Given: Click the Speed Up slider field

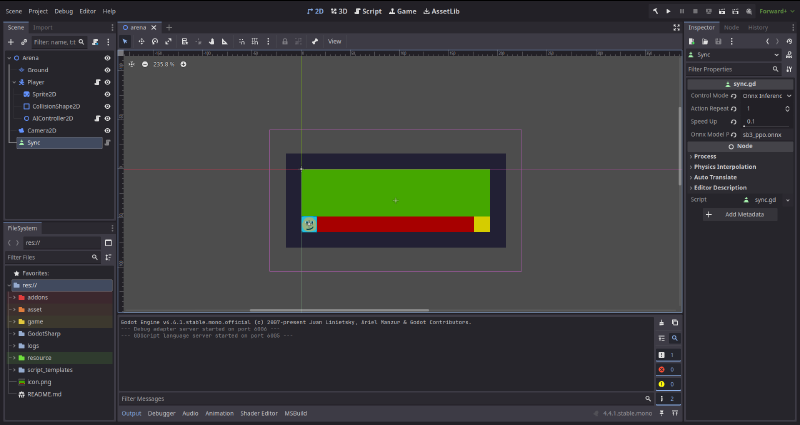Looking at the screenshot, I should [x=767, y=120].
